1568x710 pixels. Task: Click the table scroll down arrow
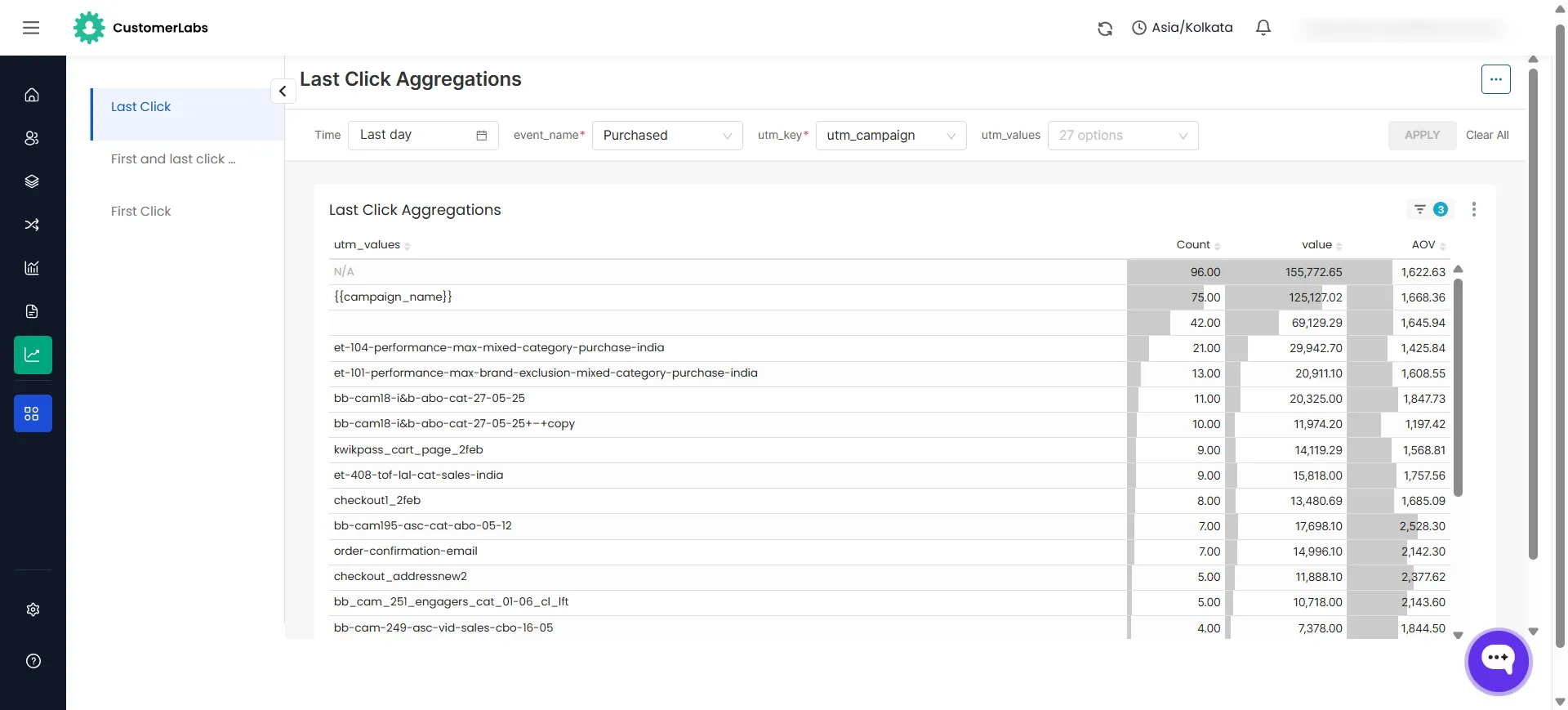1459,635
